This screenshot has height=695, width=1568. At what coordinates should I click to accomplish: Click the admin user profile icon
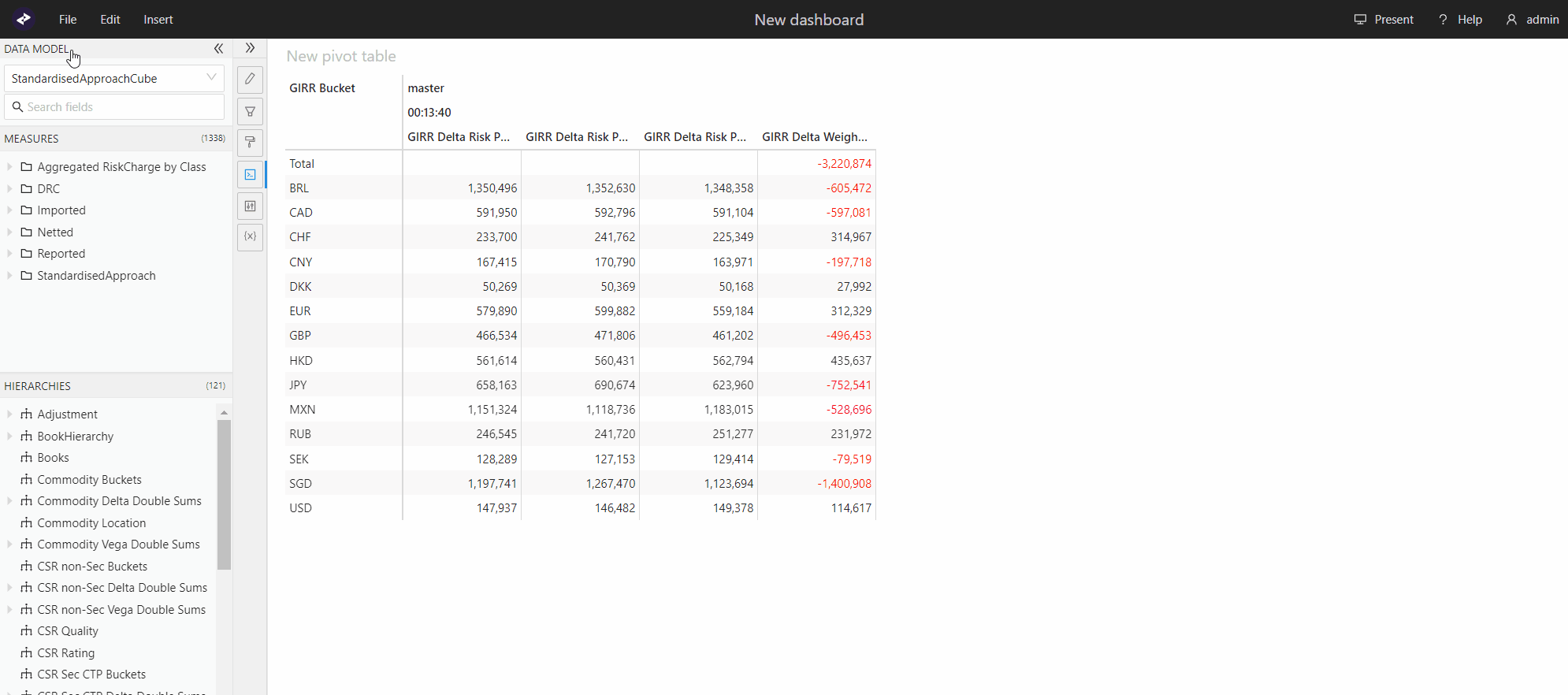[1511, 20]
